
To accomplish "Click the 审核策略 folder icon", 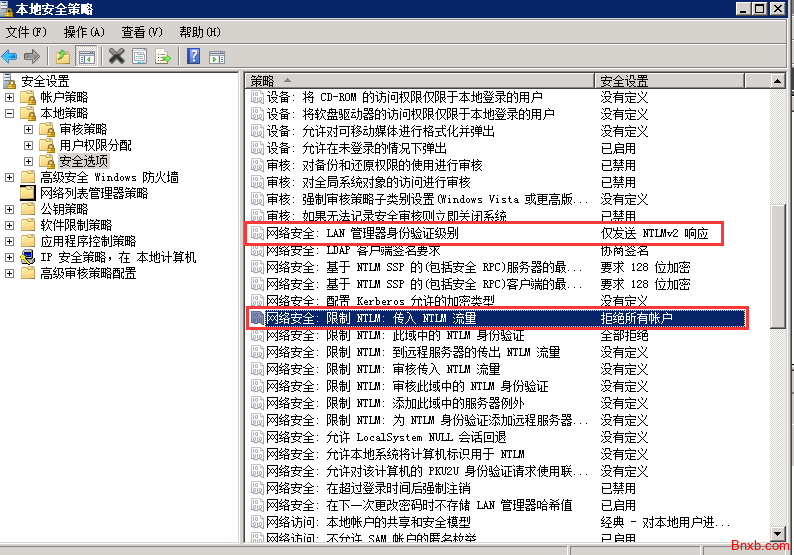I will coord(47,129).
